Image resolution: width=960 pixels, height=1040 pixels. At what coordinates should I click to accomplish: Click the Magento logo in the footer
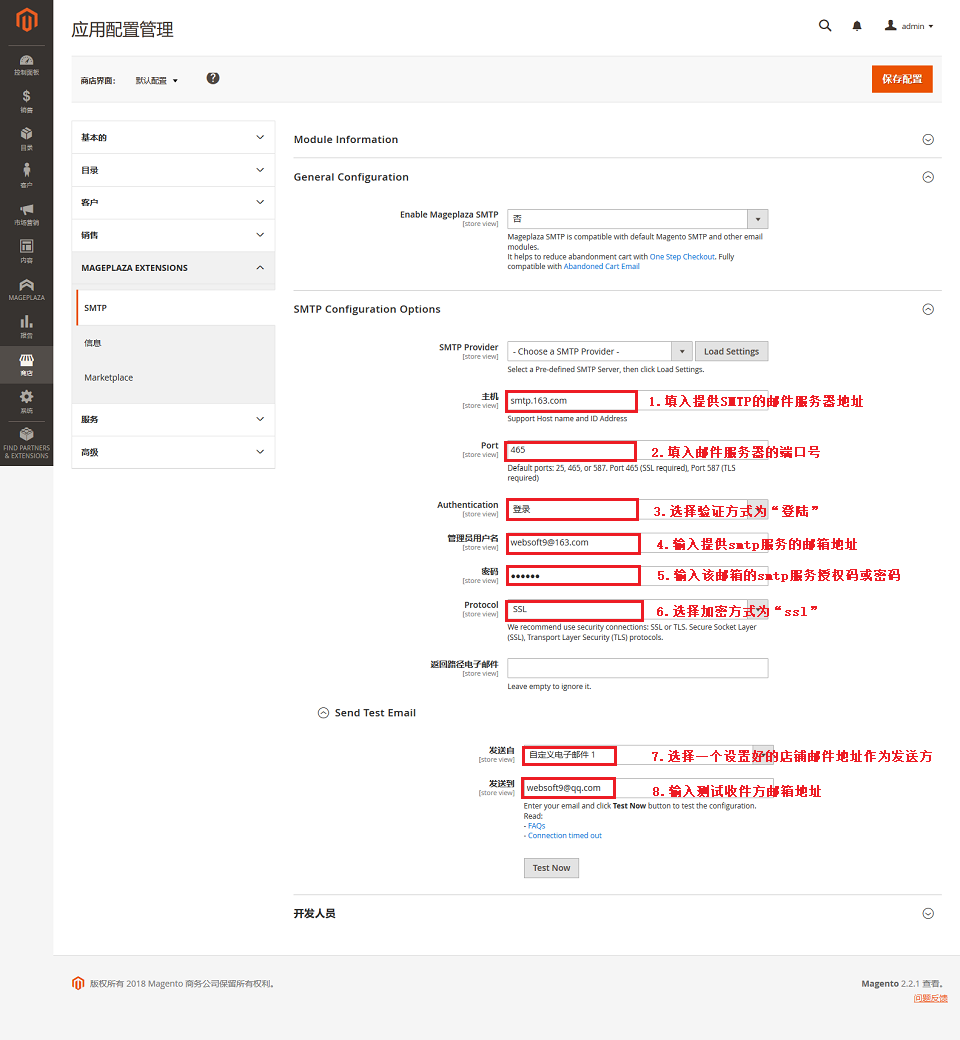coord(78,983)
